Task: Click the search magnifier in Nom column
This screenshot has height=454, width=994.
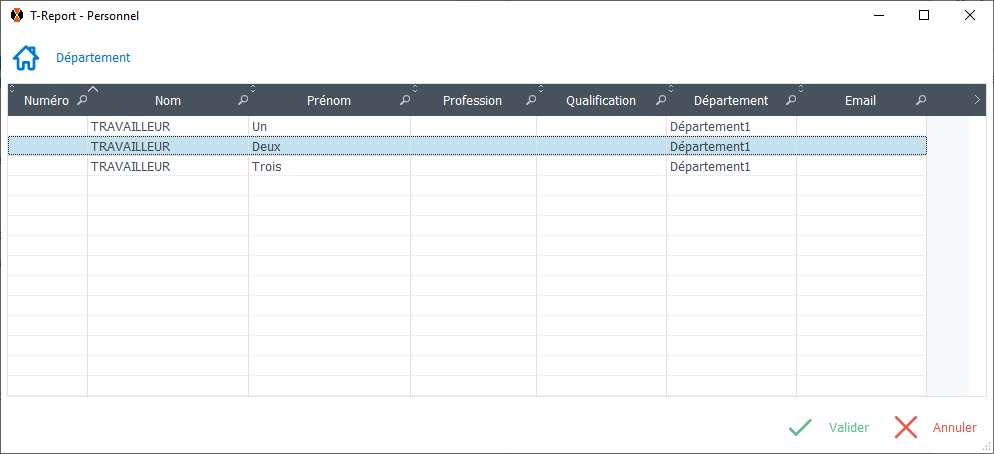Action: click(242, 101)
